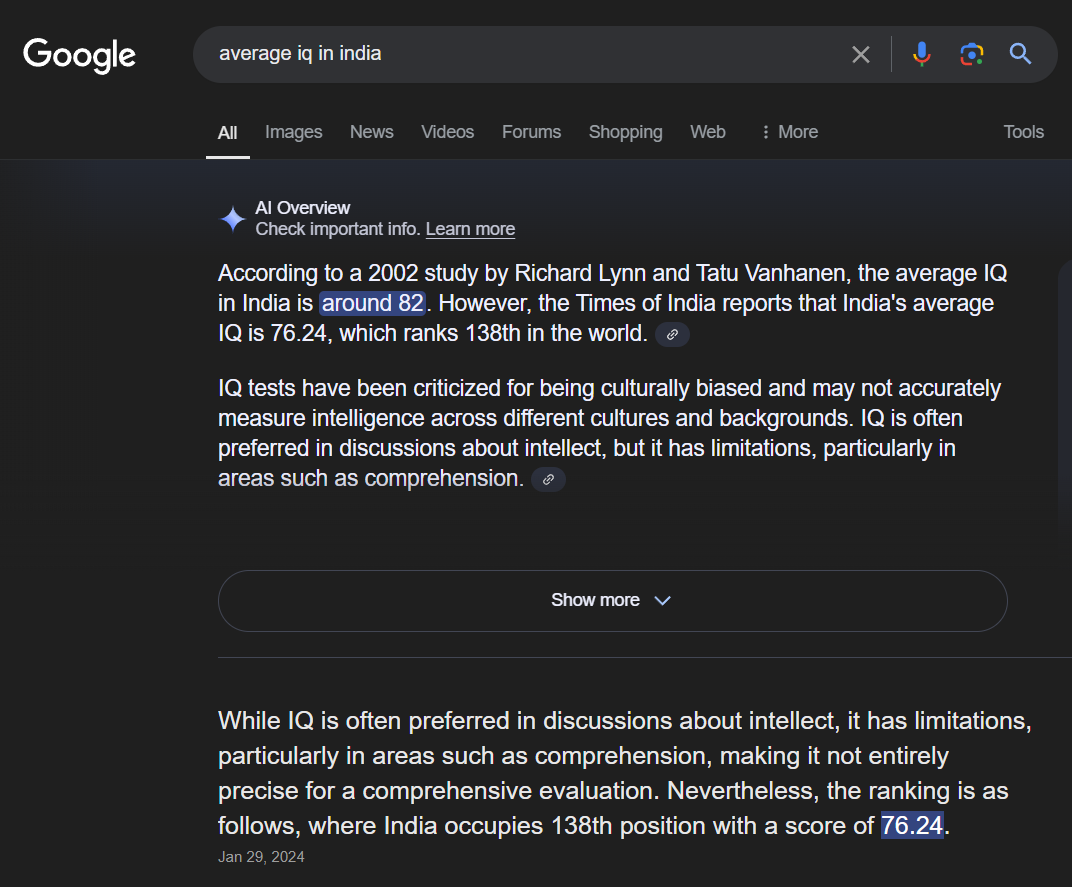
Task: Open Google Lens image search icon
Action: pyautogui.click(x=972, y=54)
